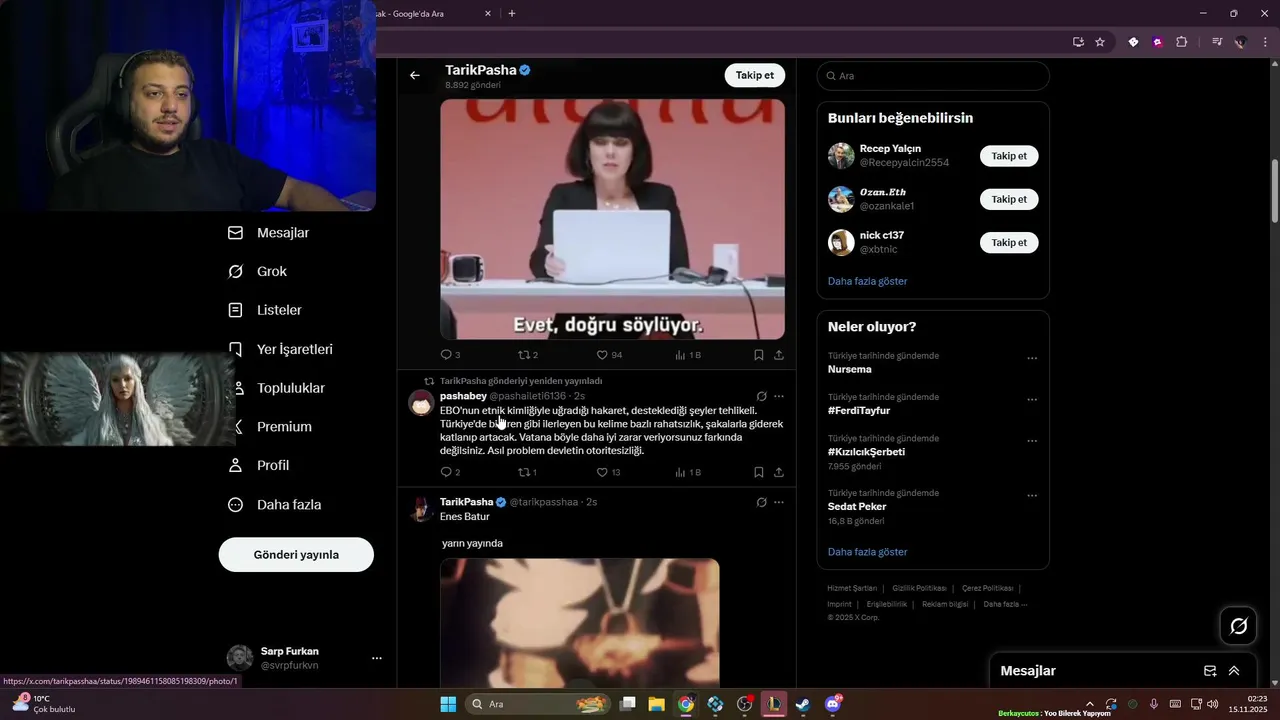
Task: Open Chrome media controls icon
Action: pos(1217,42)
